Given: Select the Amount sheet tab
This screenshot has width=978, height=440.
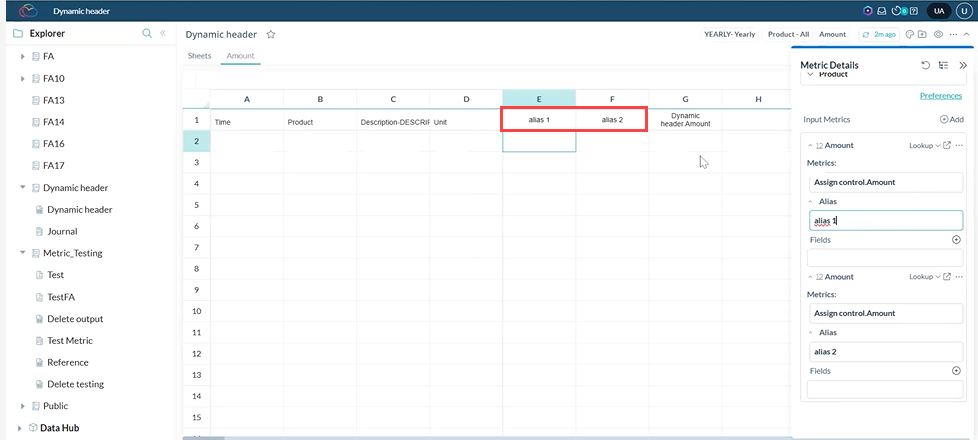Looking at the screenshot, I should point(240,56).
